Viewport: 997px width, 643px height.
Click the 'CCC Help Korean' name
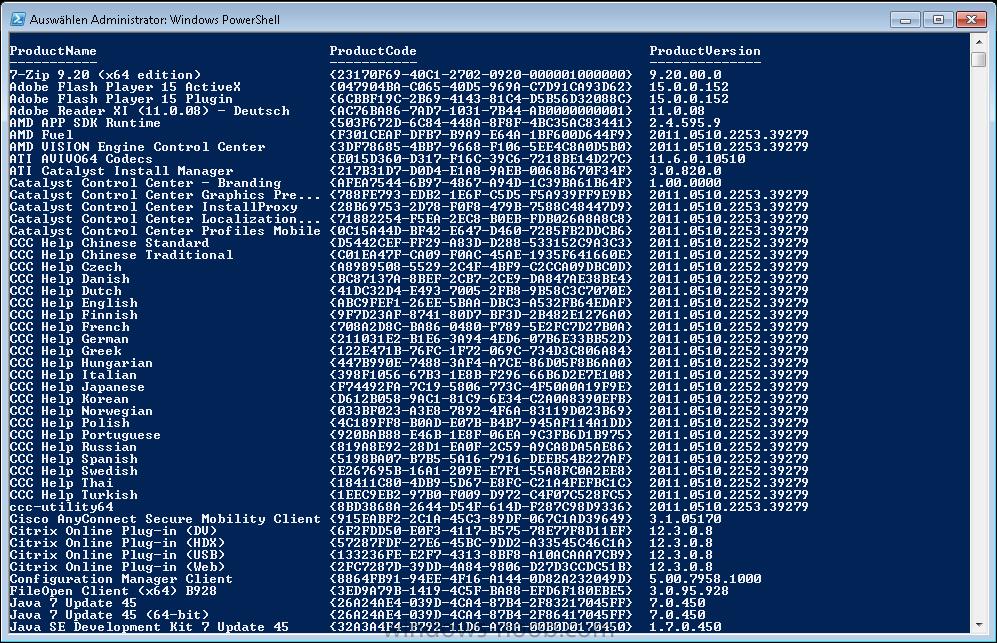click(69, 399)
